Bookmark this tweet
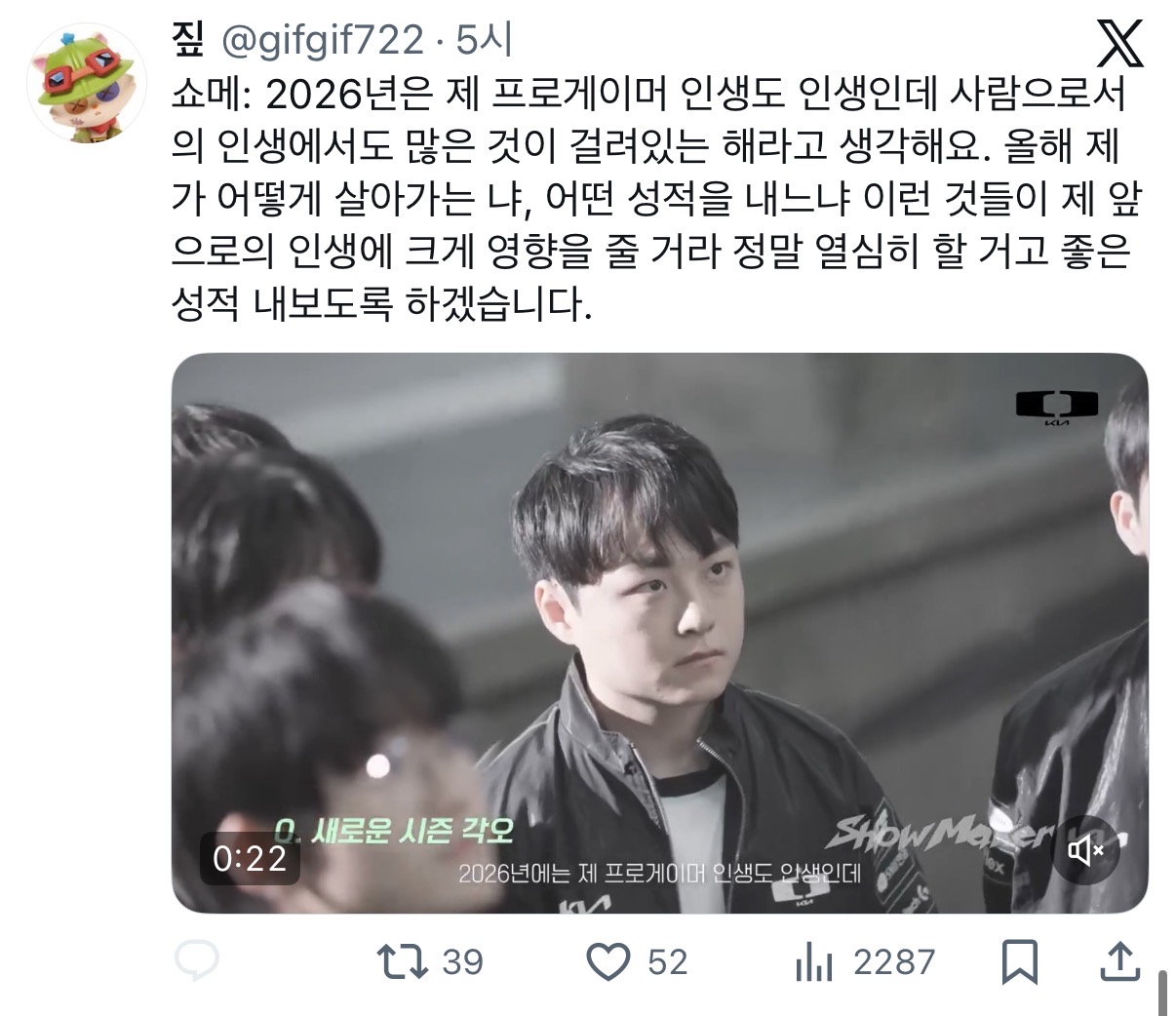 [1020, 962]
